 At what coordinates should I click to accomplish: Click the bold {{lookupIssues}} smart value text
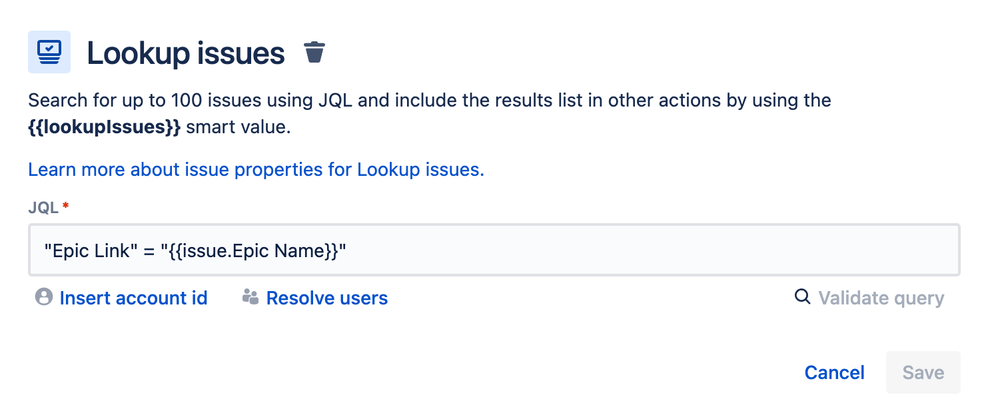click(x=104, y=127)
